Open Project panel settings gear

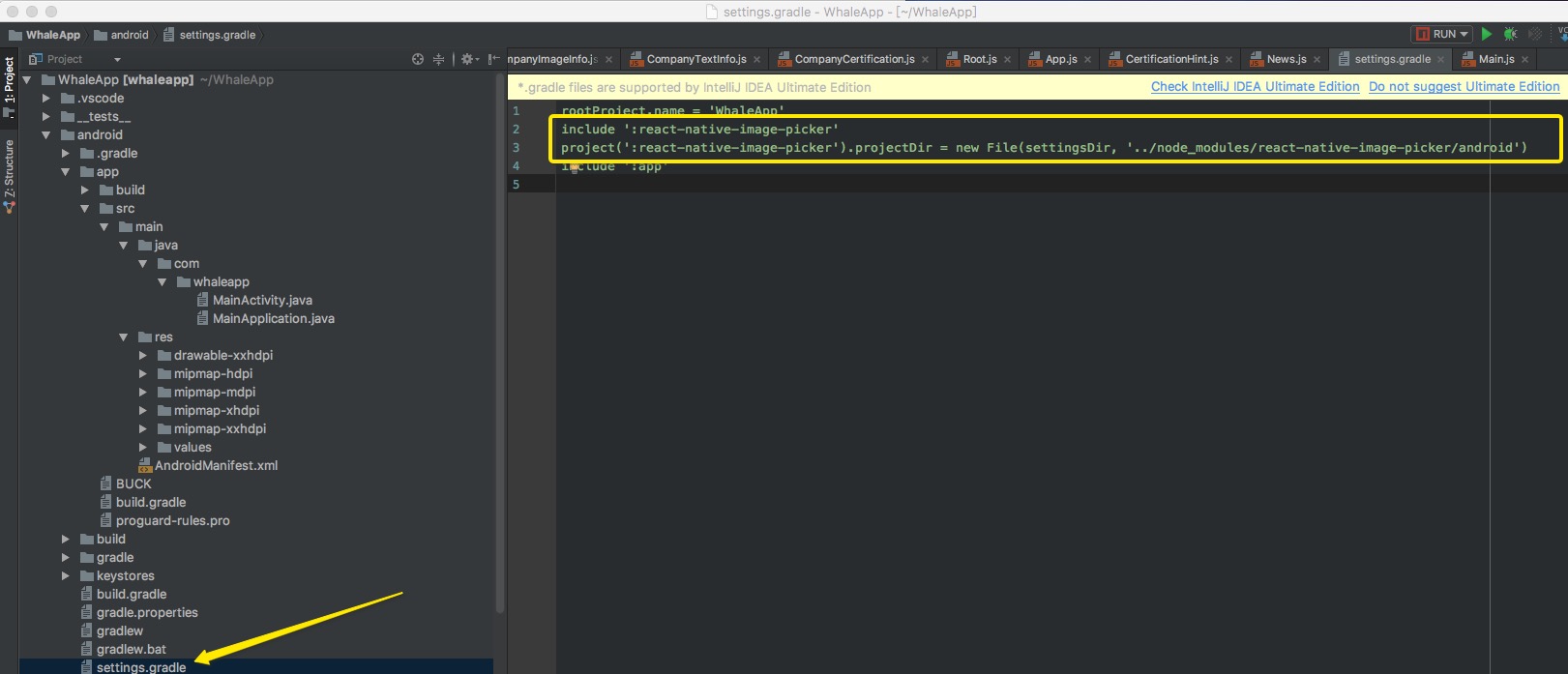[x=469, y=59]
